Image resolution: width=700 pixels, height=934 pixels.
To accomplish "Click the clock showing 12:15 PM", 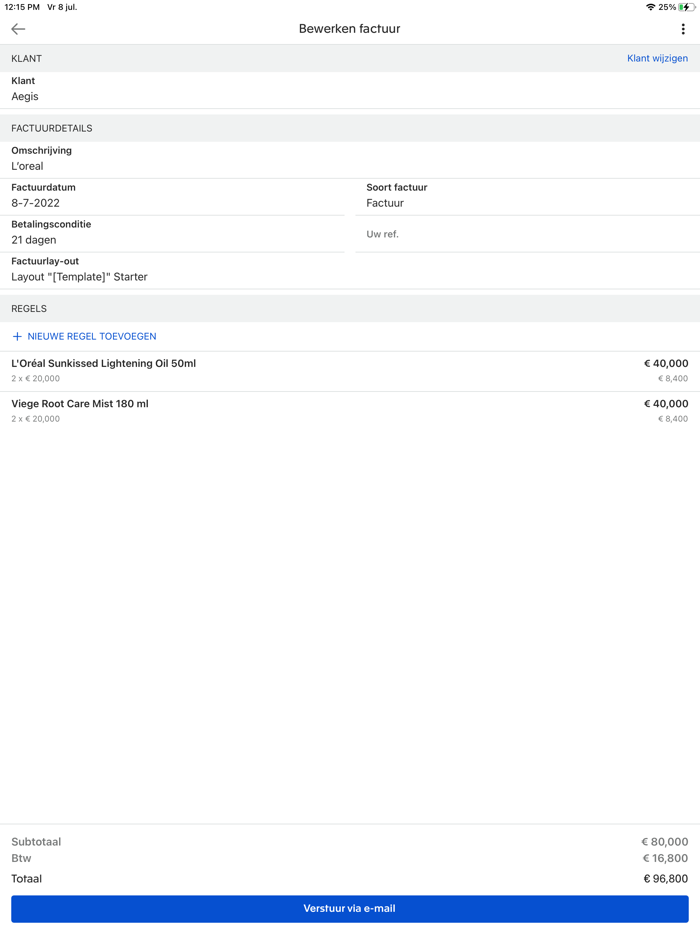I will pos(22,6).
